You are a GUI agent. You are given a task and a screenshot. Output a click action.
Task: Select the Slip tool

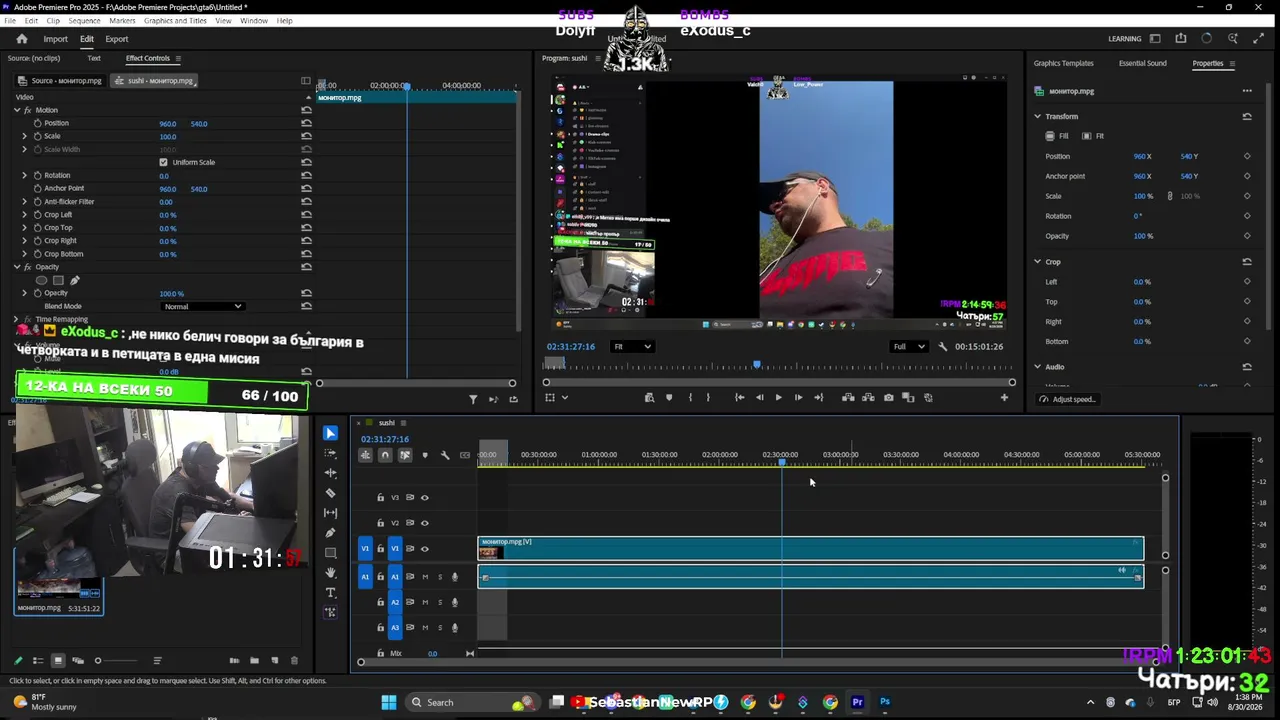click(x=331, y=513)
